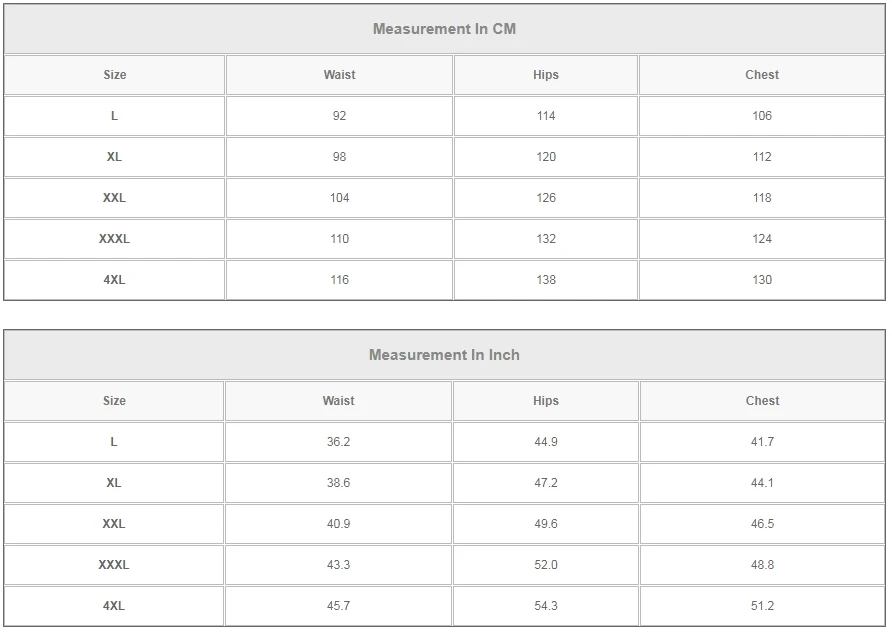Click the chest value 46.5 in inches

pos(762,524)
